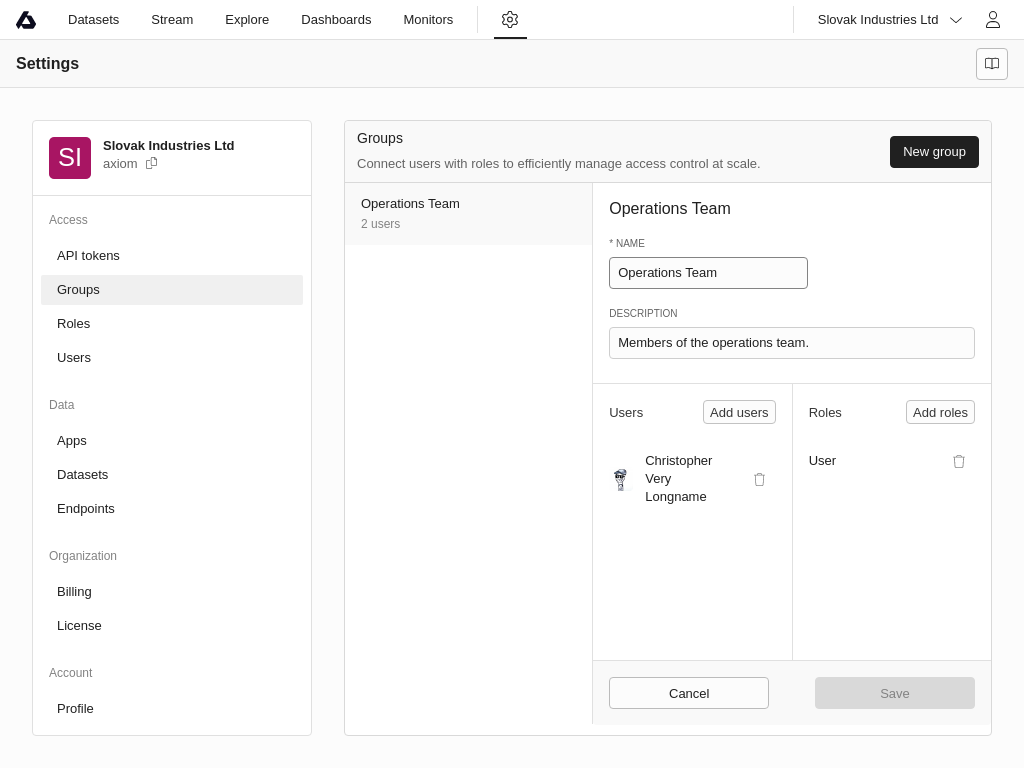1024x768 pixels.
Task: Copy the axiom organization ID
Action: [x=152, y=163]
